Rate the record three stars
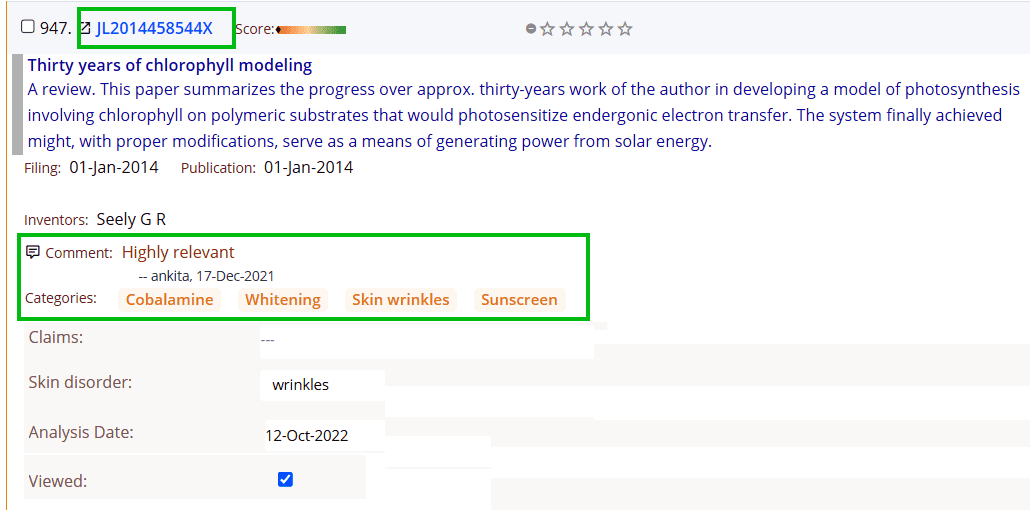The width and height of the screenshot is (1031, 510). point(587,29)
